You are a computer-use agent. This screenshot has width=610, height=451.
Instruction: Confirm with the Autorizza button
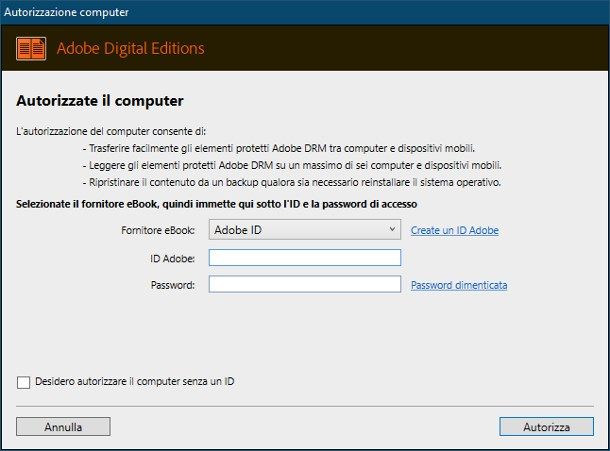[x=547, y=426]
